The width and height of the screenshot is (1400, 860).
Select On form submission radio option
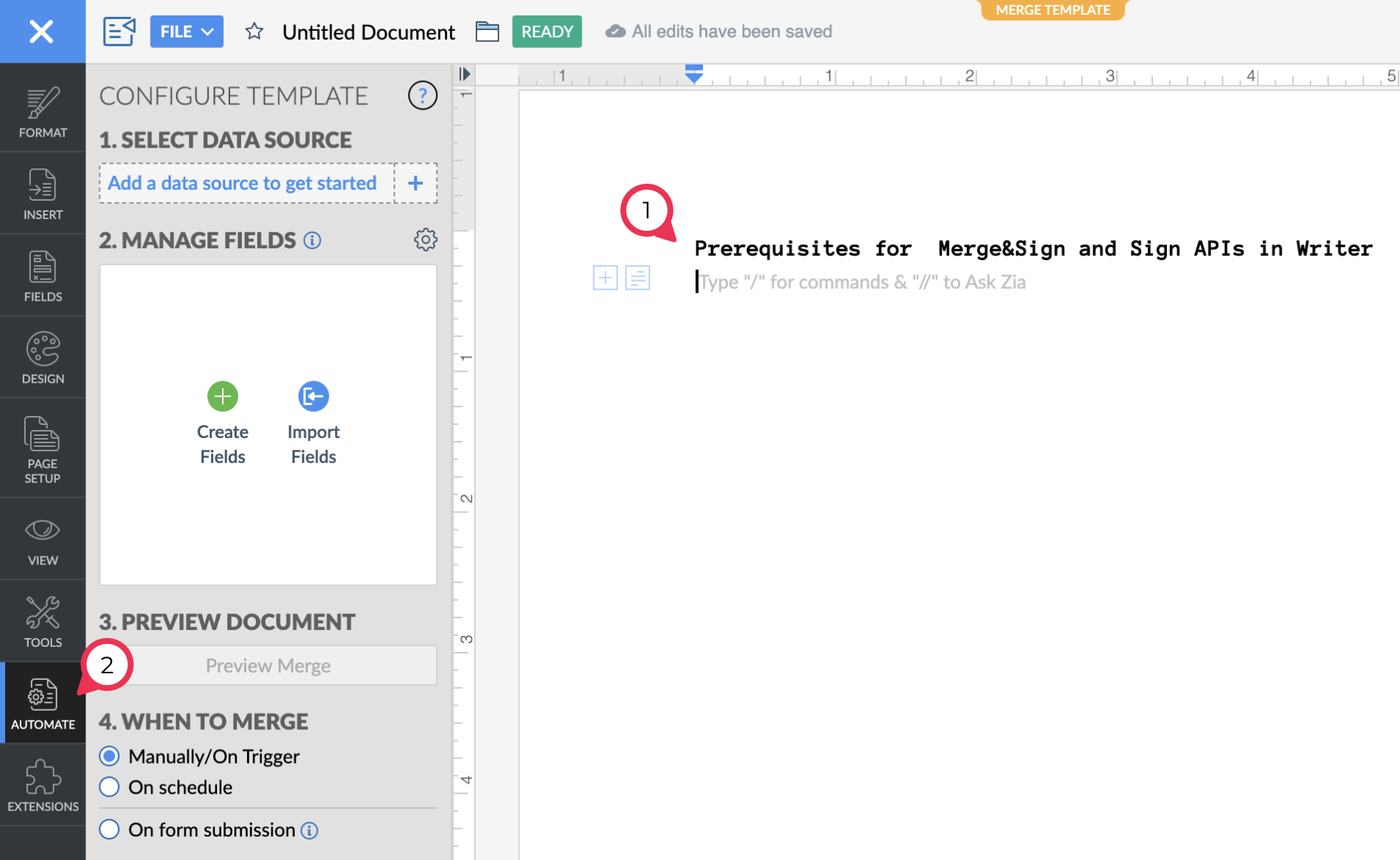point(110,830)
